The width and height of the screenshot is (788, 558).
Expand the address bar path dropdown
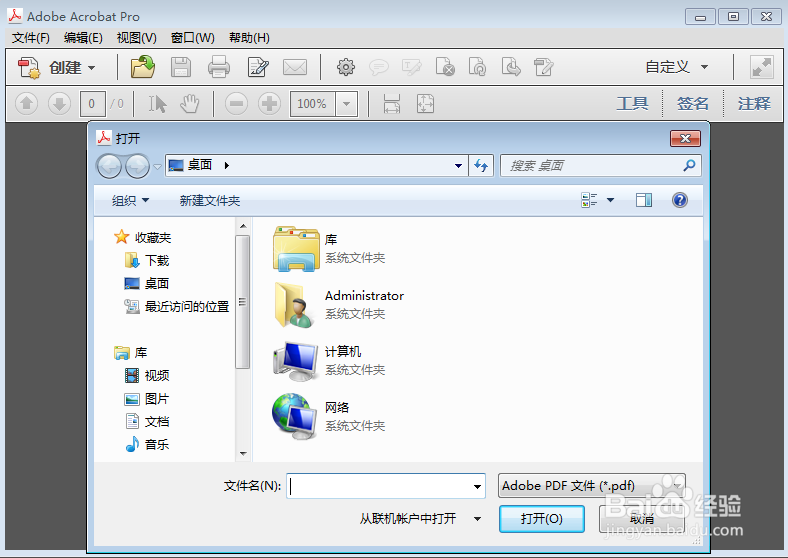[458, 165]
